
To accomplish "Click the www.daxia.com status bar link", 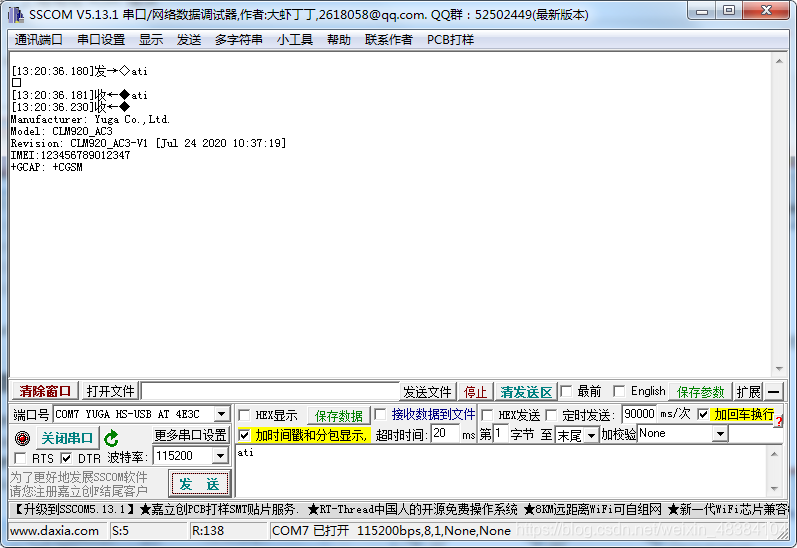I will [54, 531].
